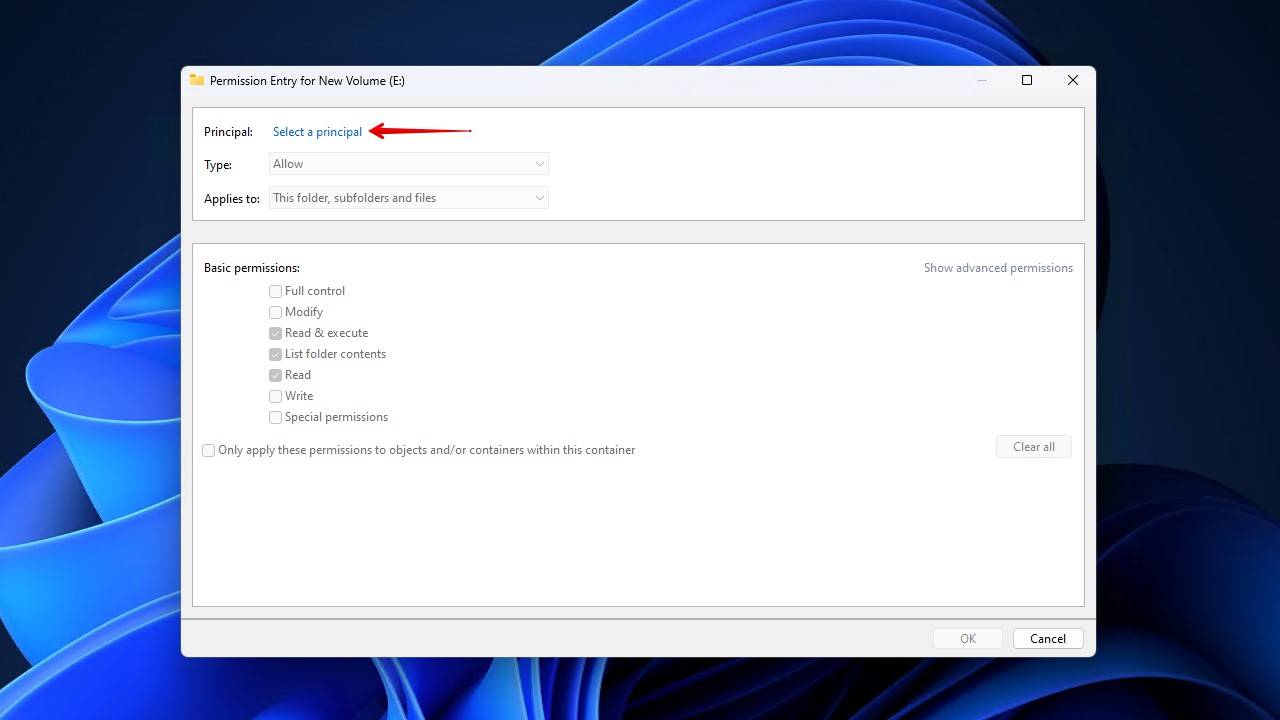Click the folder icon in title bar
The width and height of the screenshot is (1280, 720).
(197, 80)
